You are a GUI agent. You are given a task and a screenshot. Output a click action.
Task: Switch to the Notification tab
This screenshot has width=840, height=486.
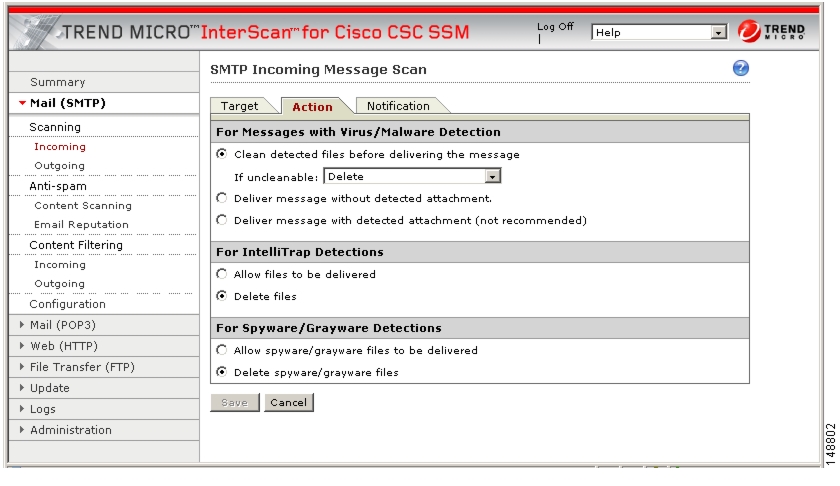(398, 106)
